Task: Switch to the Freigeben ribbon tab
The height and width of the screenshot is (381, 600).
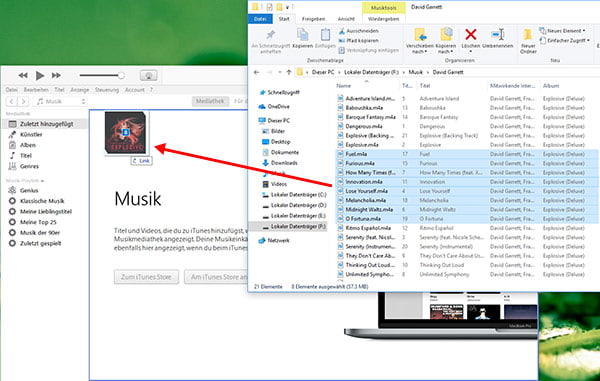Action: 313,19
